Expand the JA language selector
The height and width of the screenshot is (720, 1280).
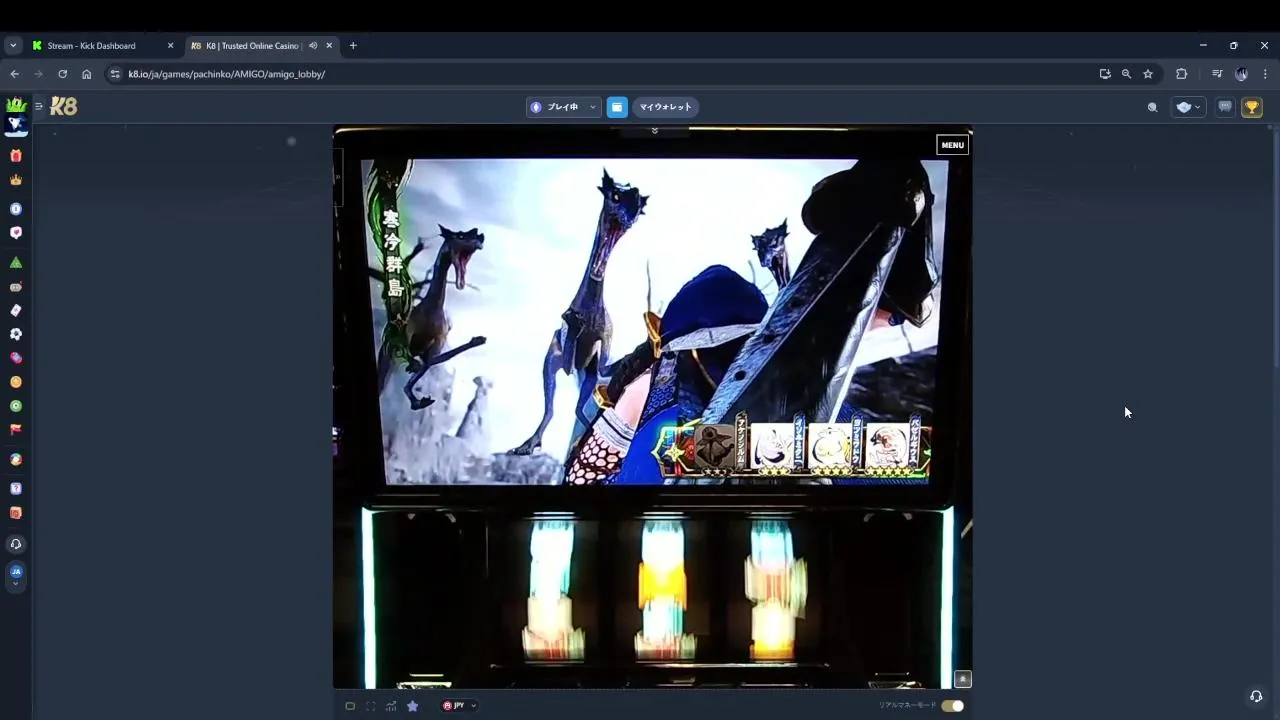[15, 576]
